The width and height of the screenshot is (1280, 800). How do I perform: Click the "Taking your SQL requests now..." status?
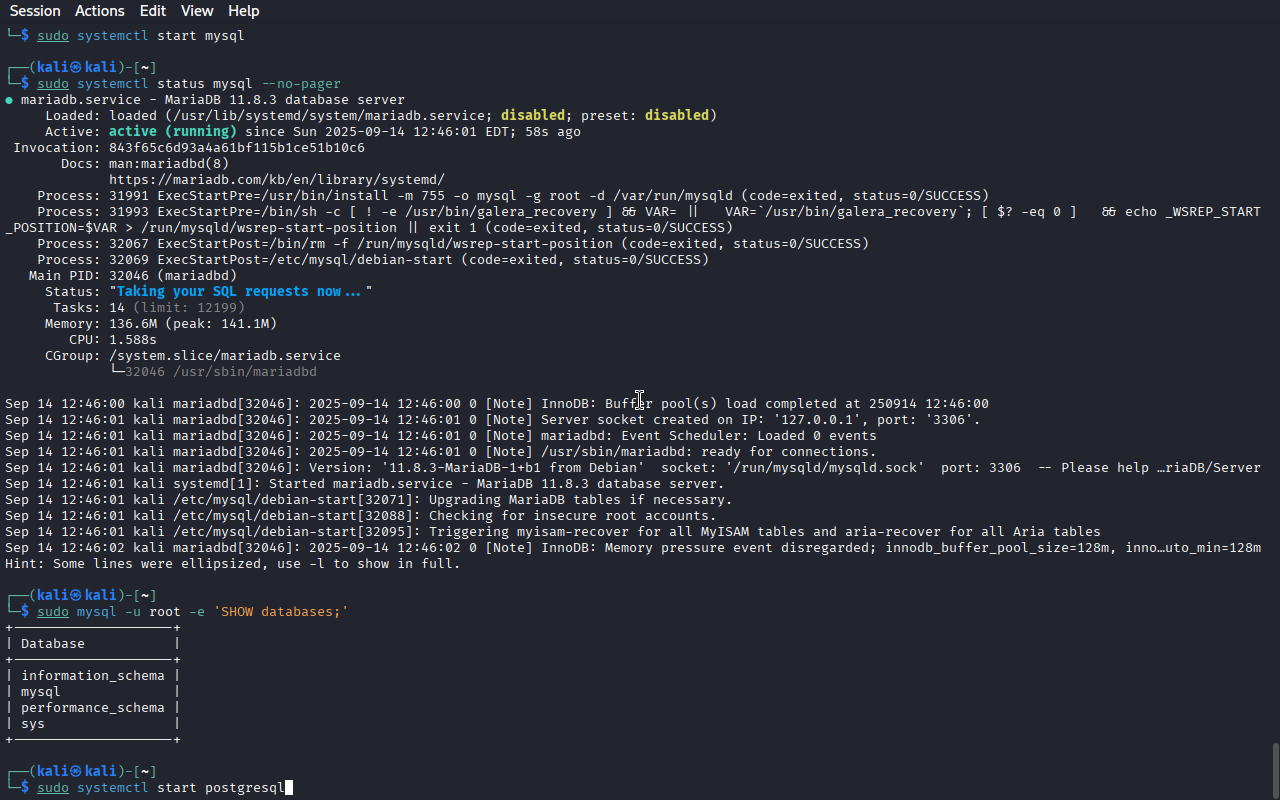point(241,291)
